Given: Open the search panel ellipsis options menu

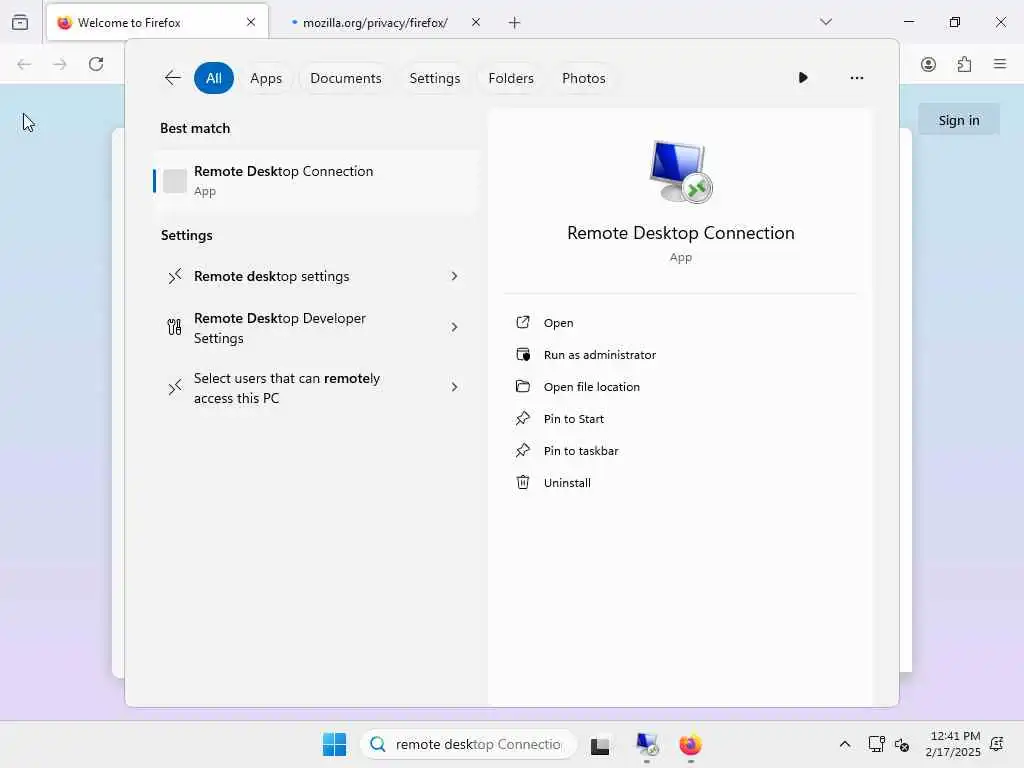Looking at the screenshot, I should (856, 78).
